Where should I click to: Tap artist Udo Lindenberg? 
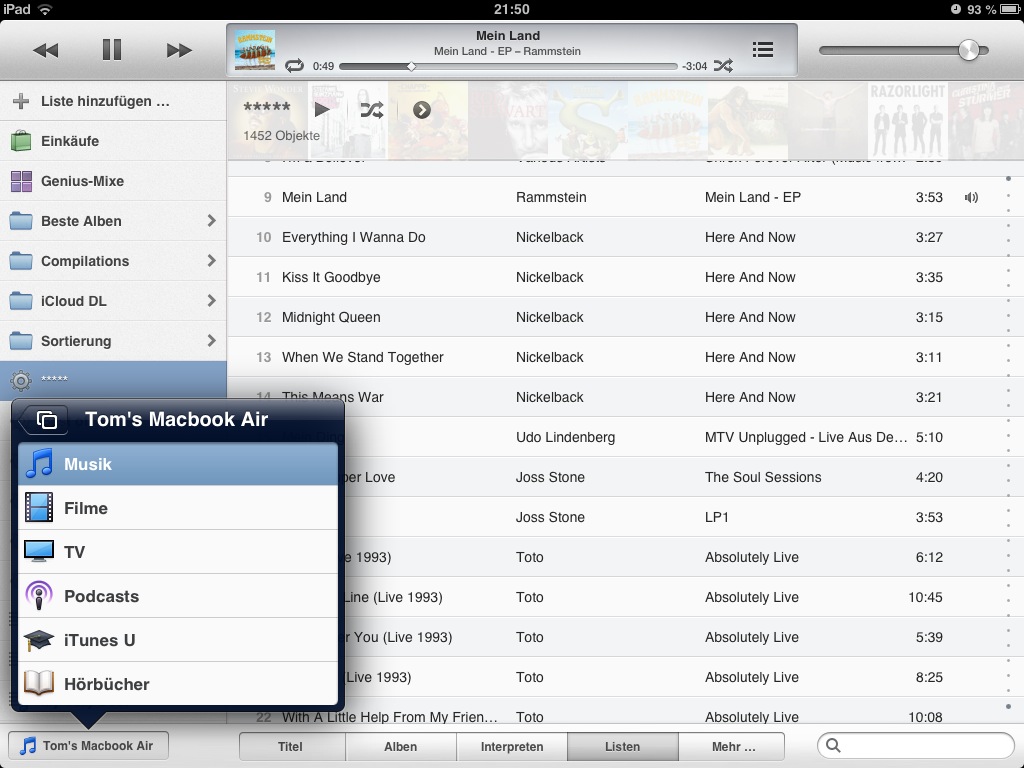click(x=566, y=437)
